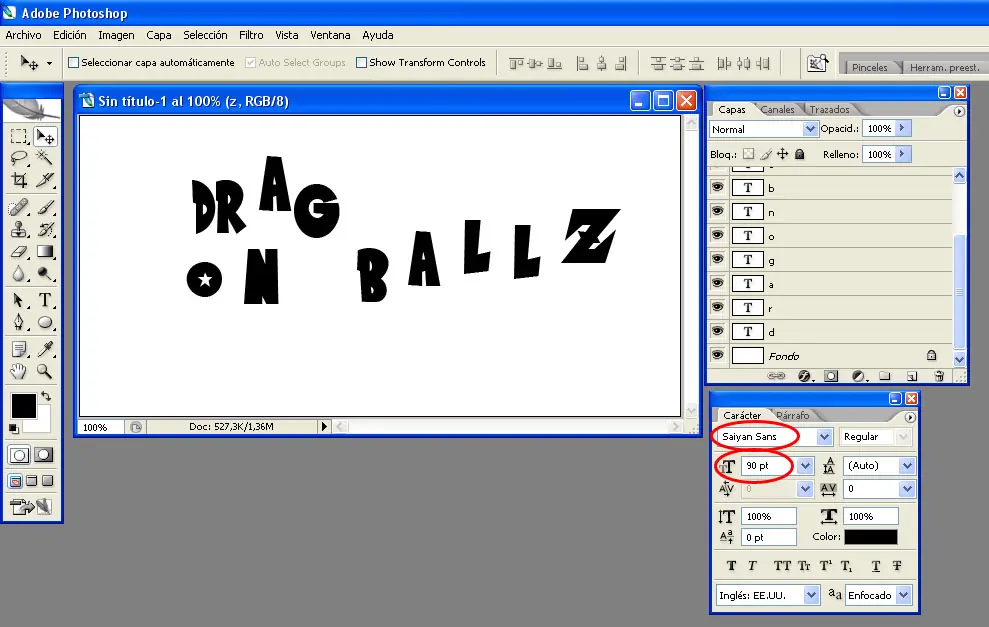989x627 pixels.
Task: Enable Show Transform Controls checkbox
Action: pos(361,62)
